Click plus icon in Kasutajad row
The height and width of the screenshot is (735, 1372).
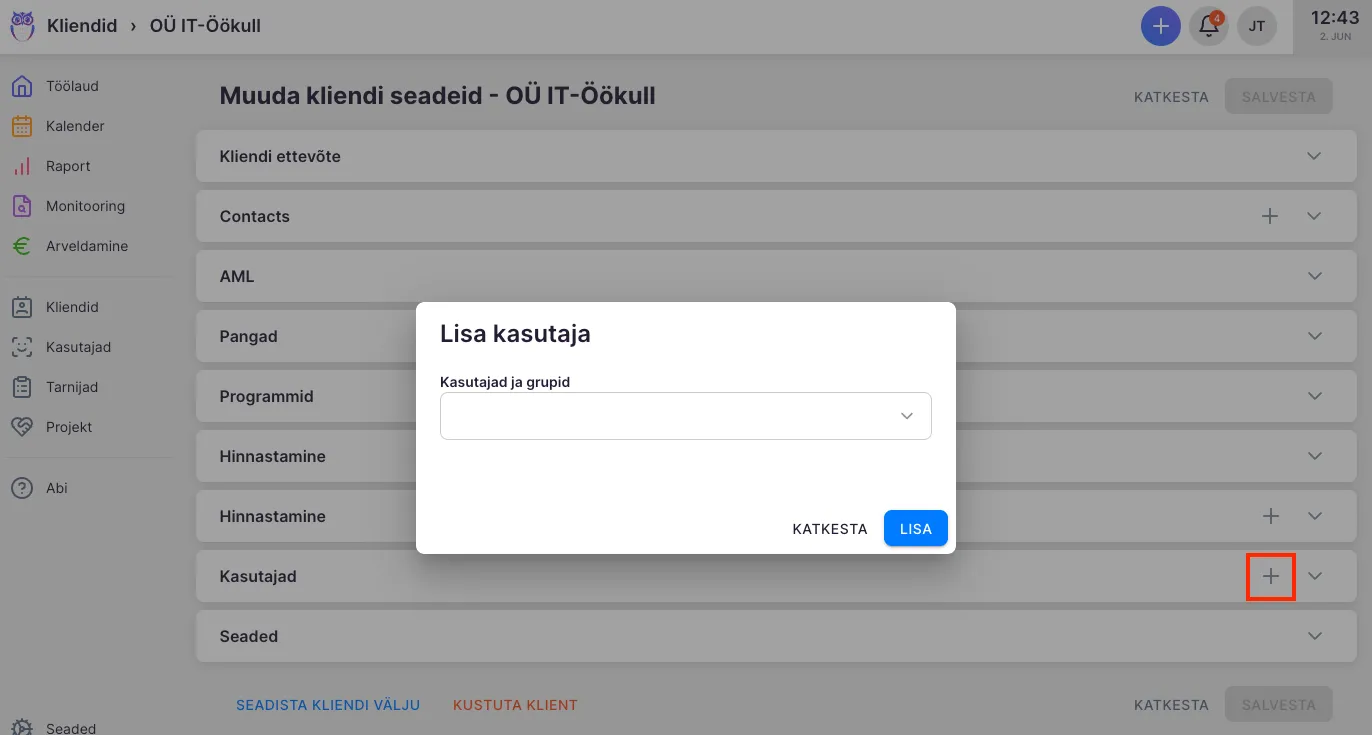click(x=1270, y=576)
